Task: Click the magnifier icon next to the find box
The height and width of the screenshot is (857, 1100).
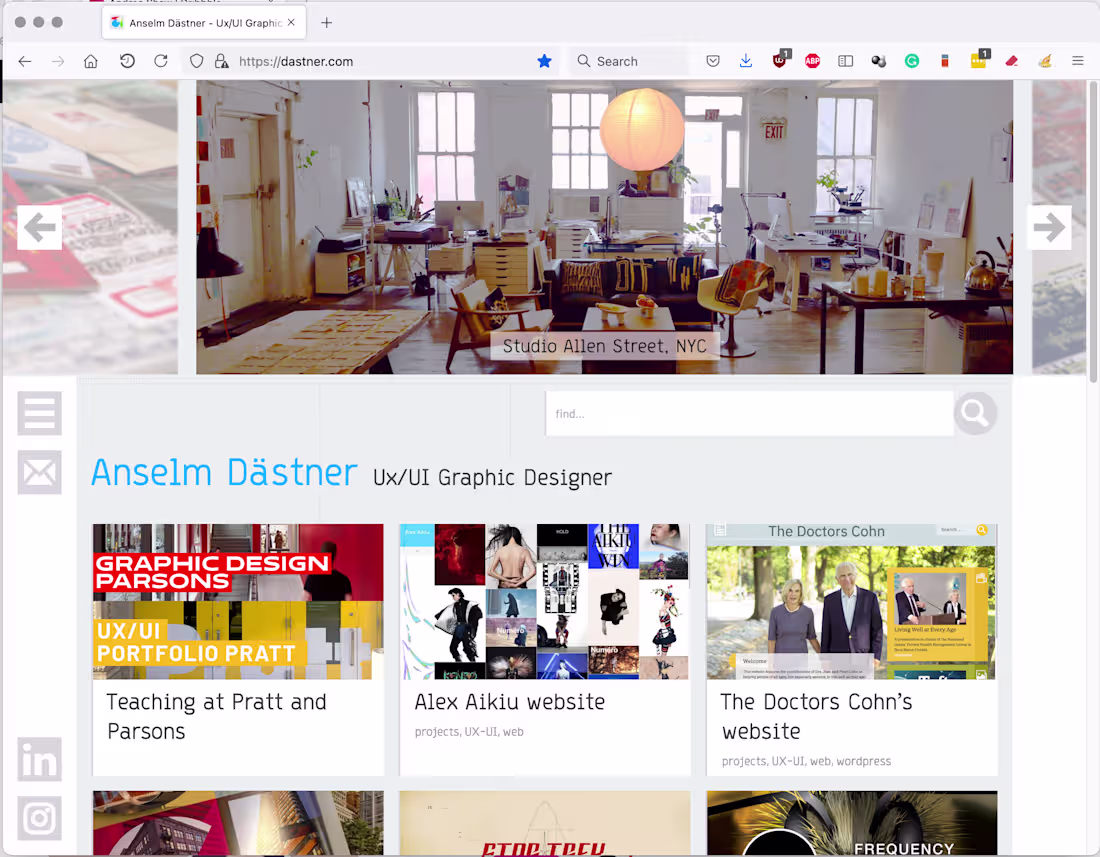Action: pos(974,413)
